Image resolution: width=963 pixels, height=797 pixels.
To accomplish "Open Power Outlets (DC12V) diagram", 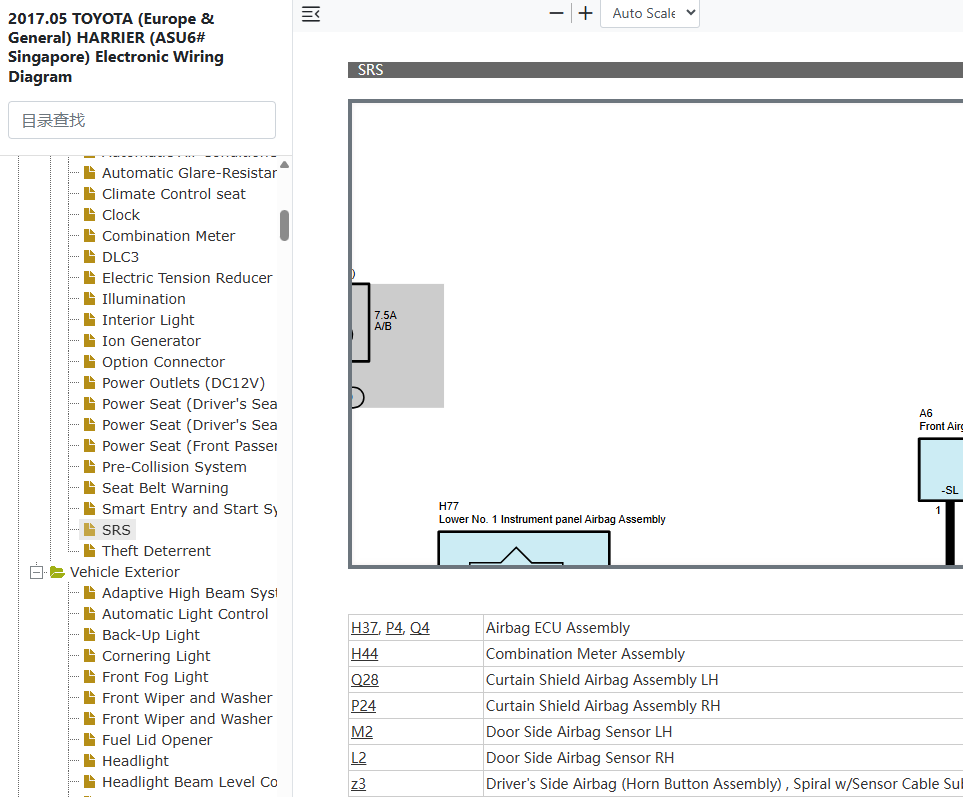I will (184, 383).
